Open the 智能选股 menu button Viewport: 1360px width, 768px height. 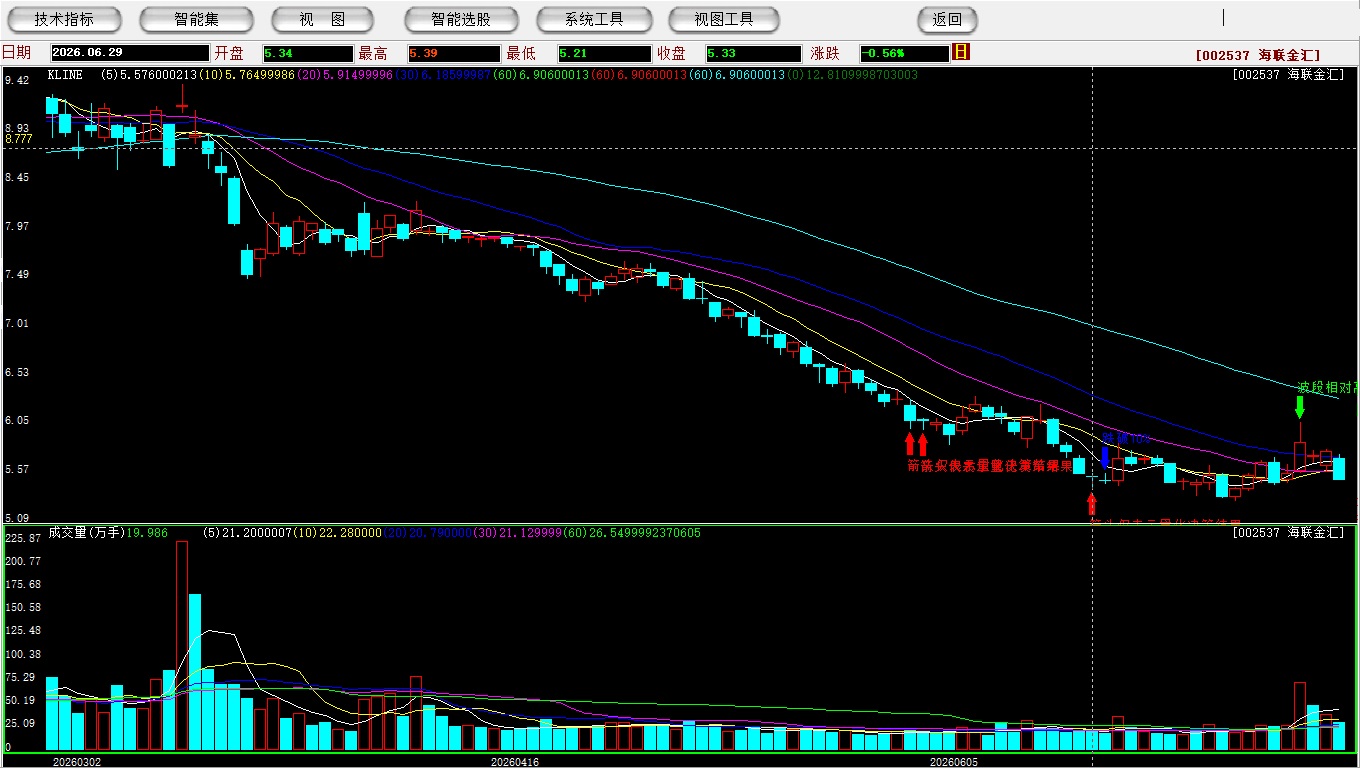pyautogui.click(x=461, y=19)
